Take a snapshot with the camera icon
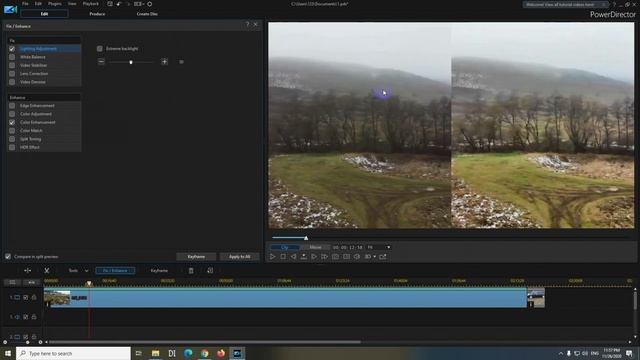 click(335, 257)
